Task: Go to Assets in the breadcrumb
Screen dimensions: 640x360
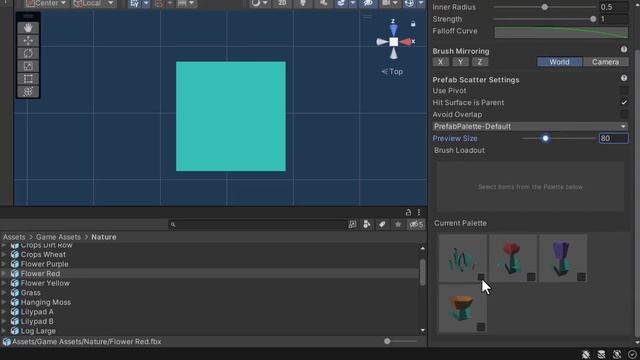Action: [14, 237]
